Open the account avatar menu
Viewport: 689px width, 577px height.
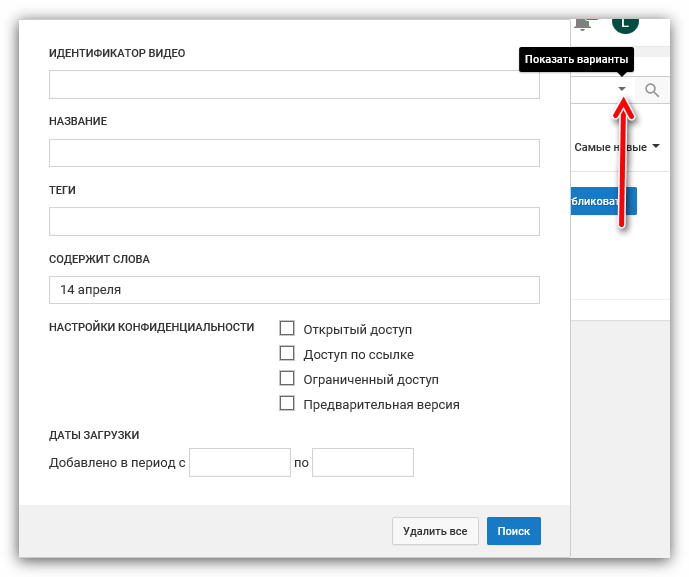pos(625,25)
